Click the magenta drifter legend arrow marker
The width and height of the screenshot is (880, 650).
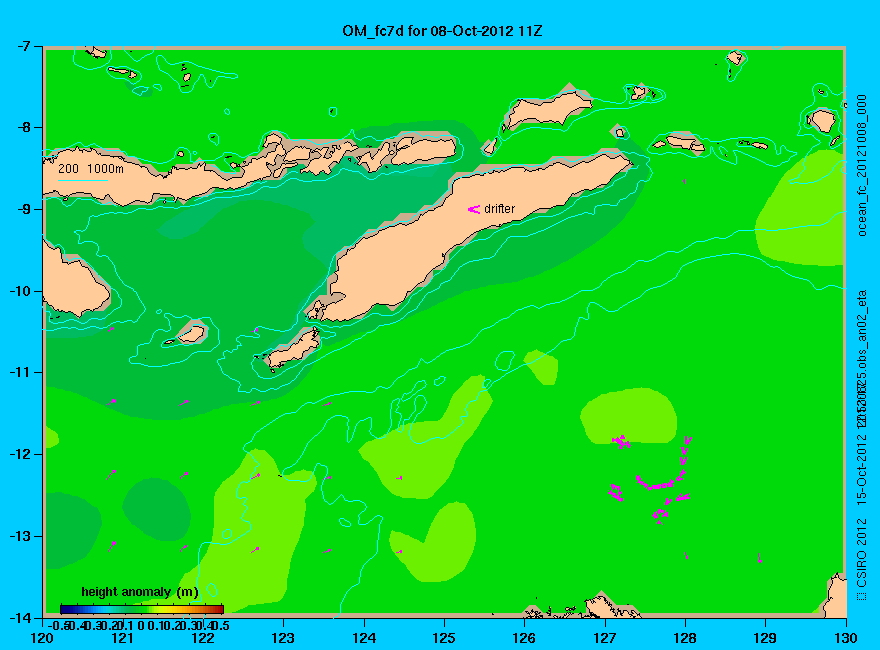click(x=474, y=209)
